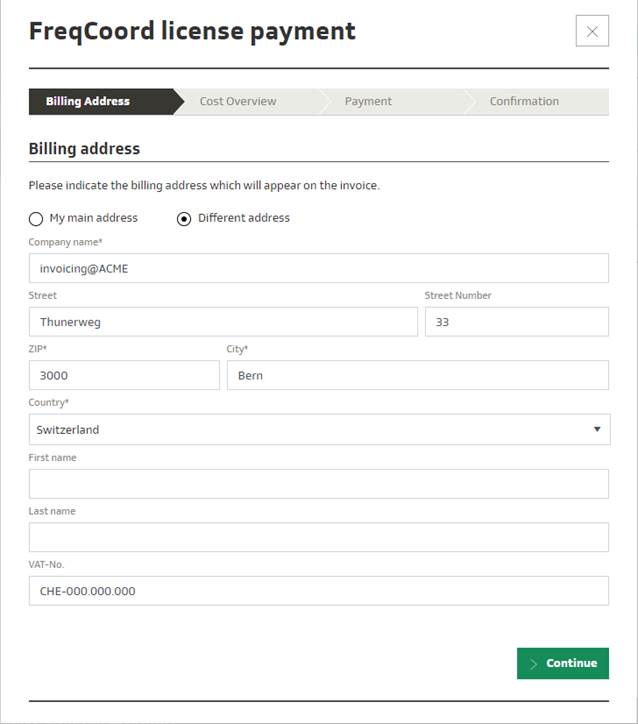Click the 'Billing address' section heading
The image size is (638, 724).
84,149
